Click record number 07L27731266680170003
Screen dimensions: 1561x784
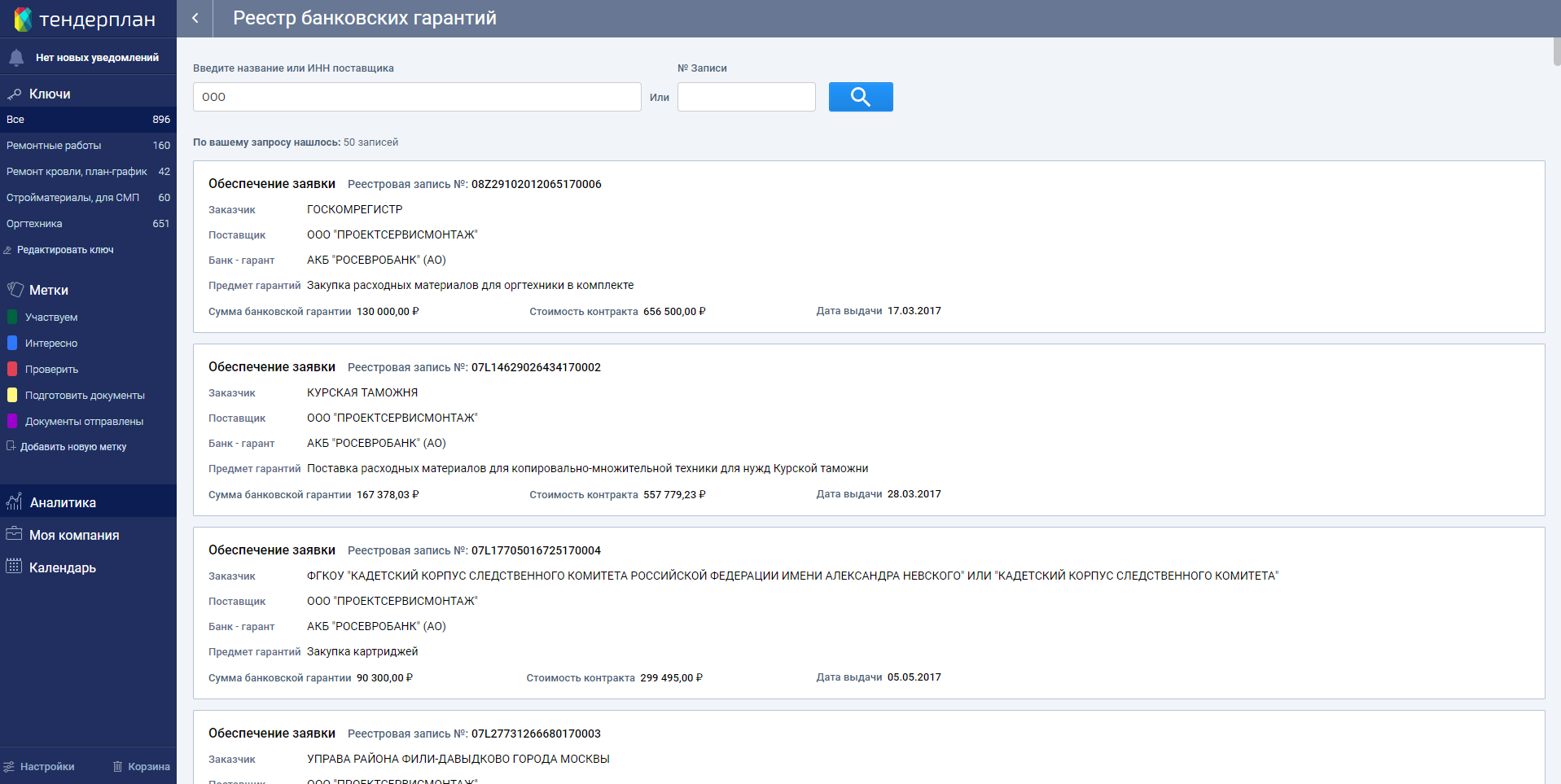(x=536, y=734)
